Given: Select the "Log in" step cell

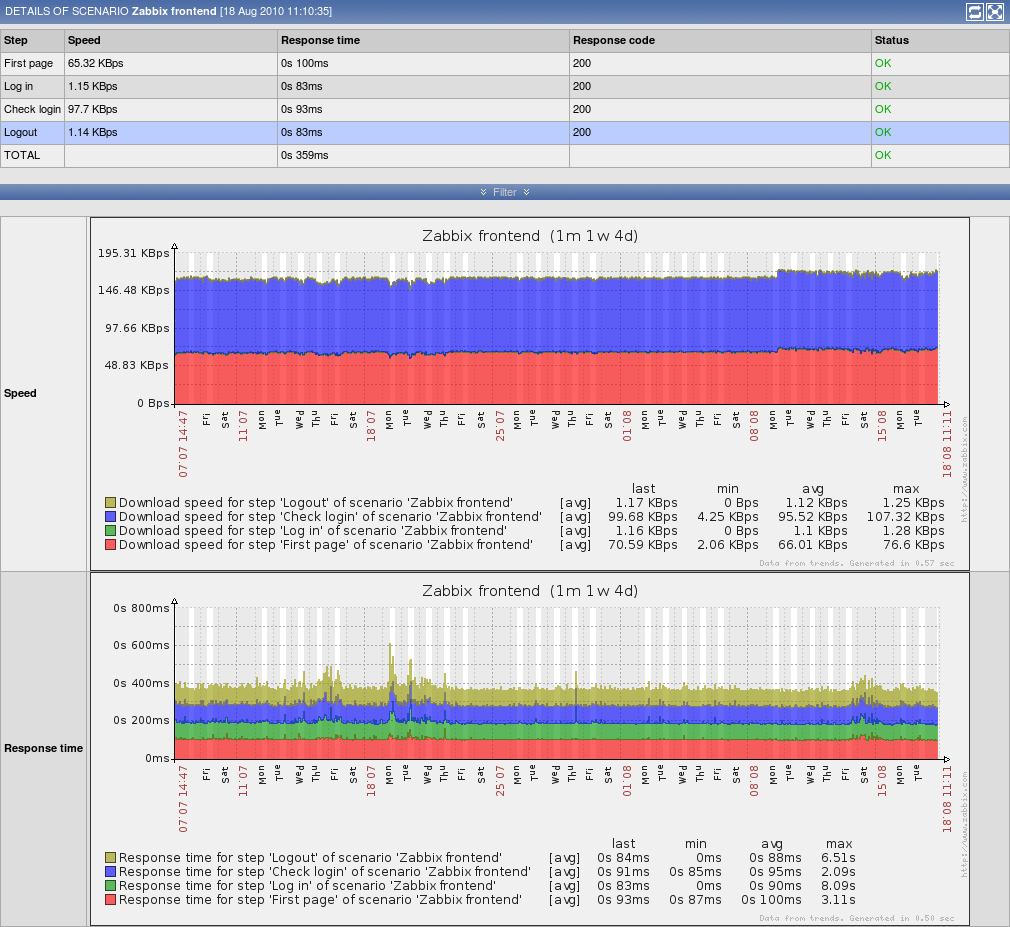Looking at the screenshot, I should [x=32, y=86].
